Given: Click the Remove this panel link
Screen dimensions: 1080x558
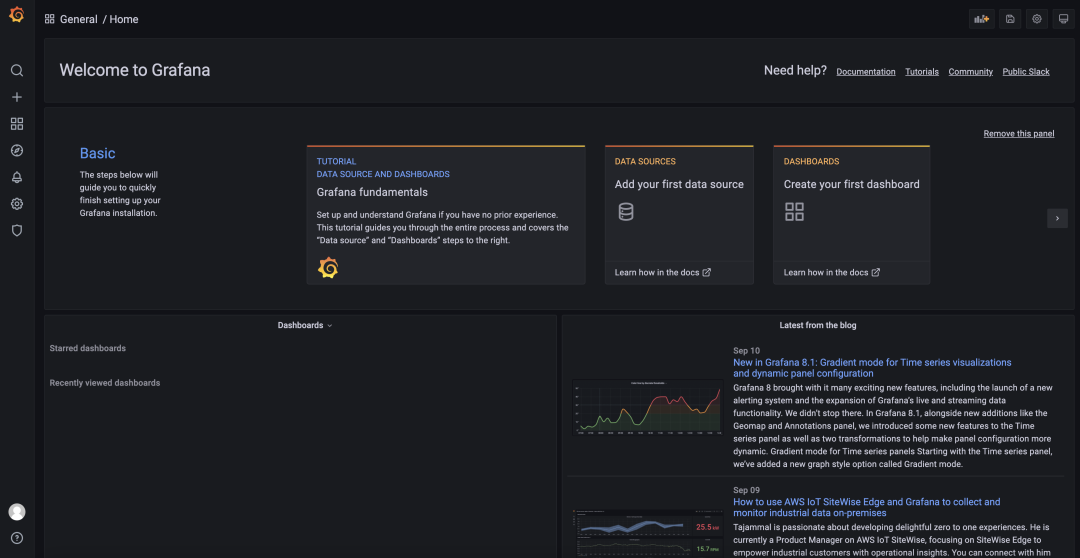Looking at the screenshot, I should [x=1018, y=134].
